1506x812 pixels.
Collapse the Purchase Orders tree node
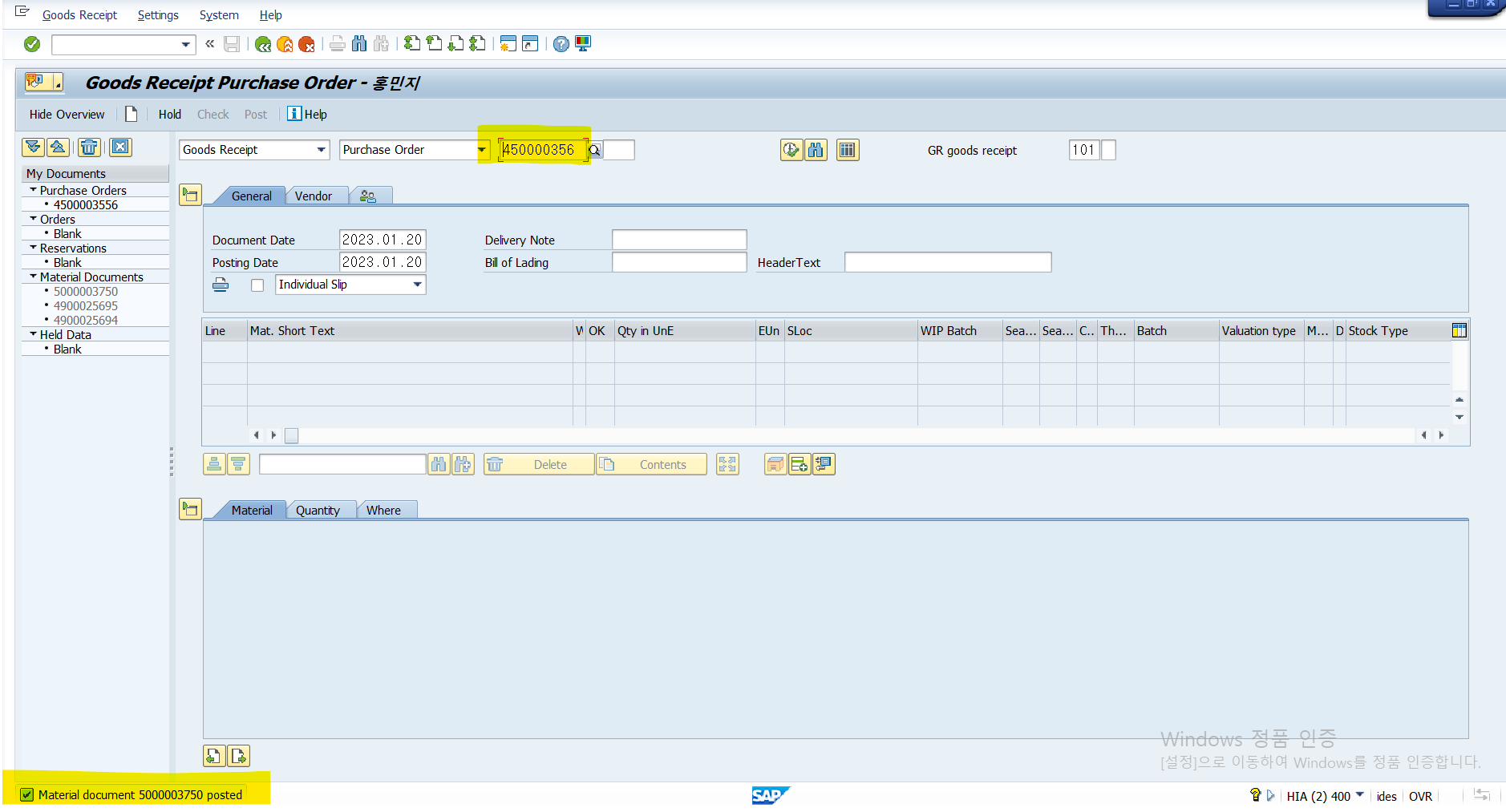point(33,190)
